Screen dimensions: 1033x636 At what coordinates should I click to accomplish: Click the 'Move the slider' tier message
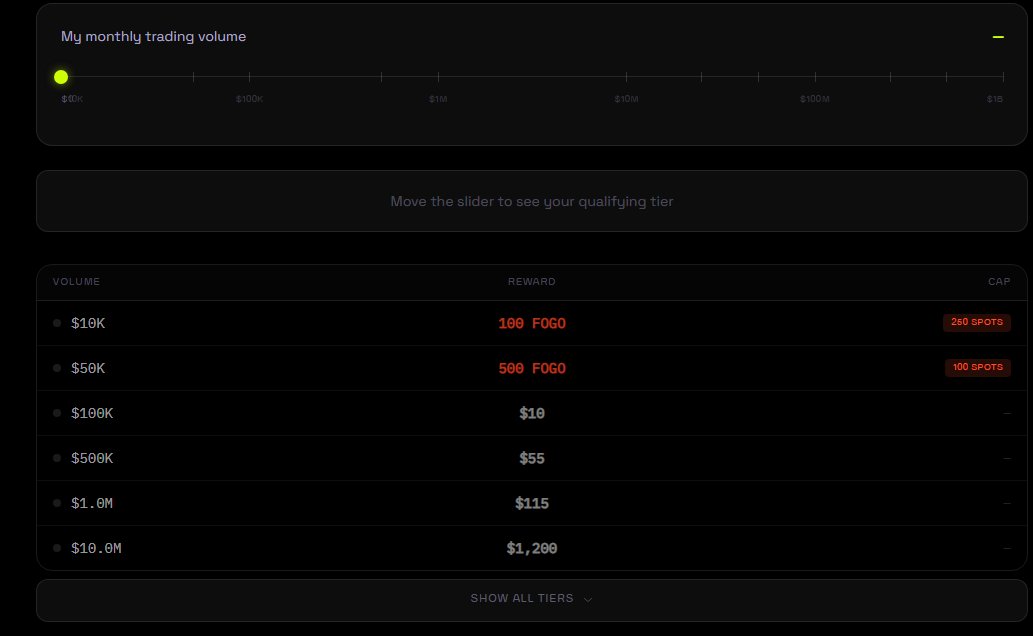click(532, 201)
